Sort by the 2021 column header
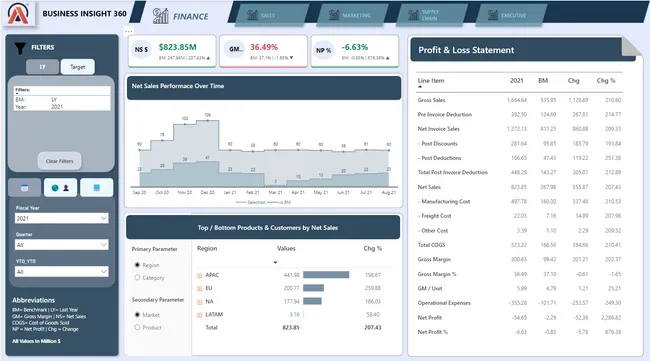 [517, 80]
